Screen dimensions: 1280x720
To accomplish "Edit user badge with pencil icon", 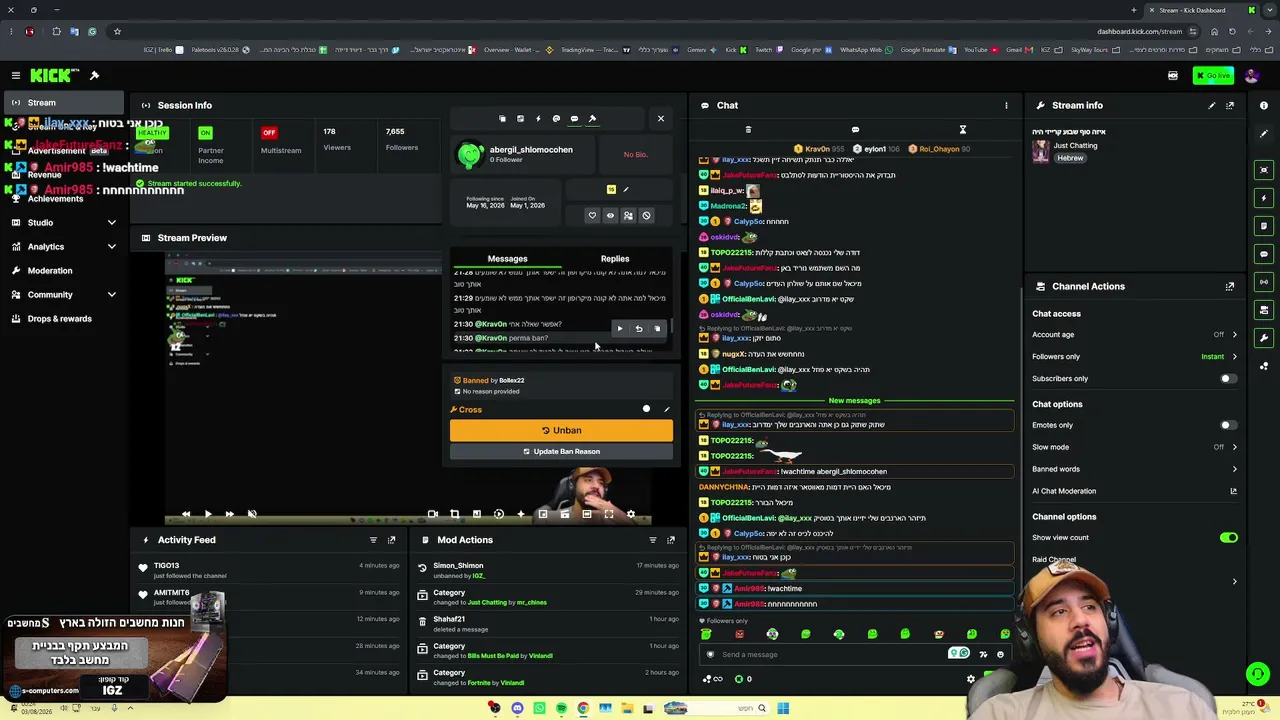I will pos(626,190).
